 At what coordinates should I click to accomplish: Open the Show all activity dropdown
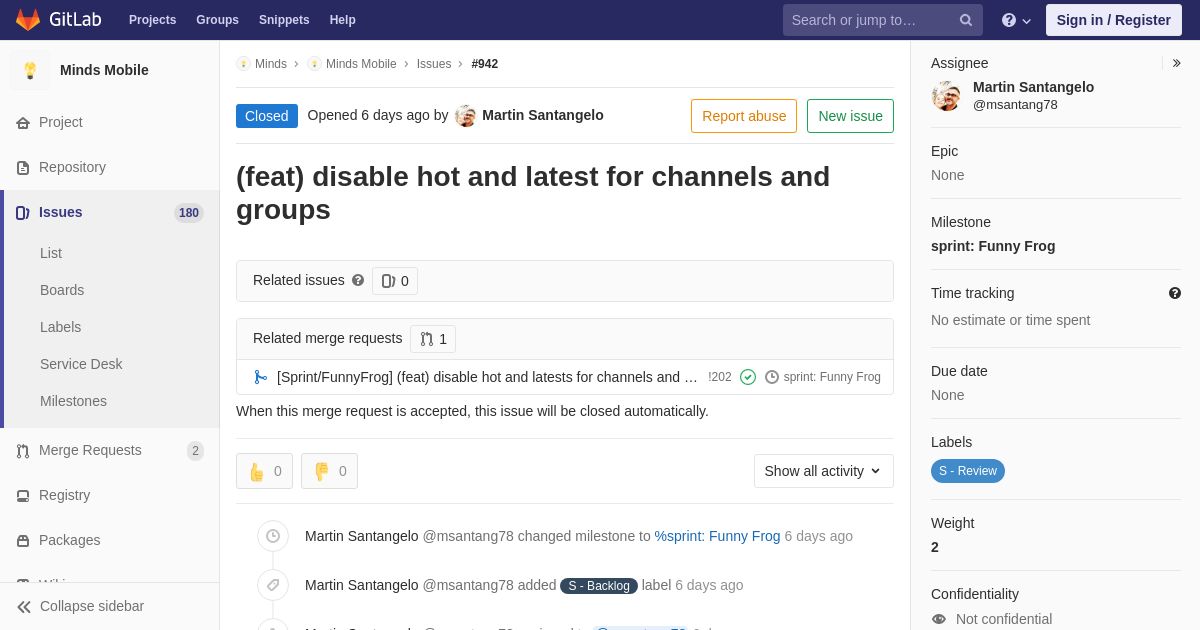coord(824,471)
